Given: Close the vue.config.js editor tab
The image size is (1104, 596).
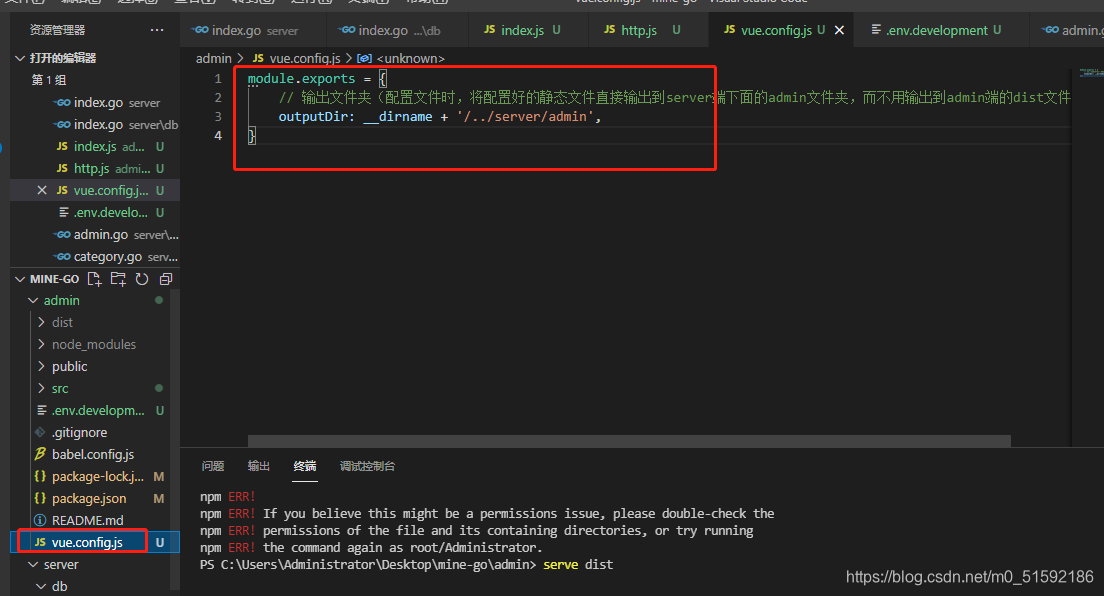Looking at the screenshot, I should (x=839, y=30).
